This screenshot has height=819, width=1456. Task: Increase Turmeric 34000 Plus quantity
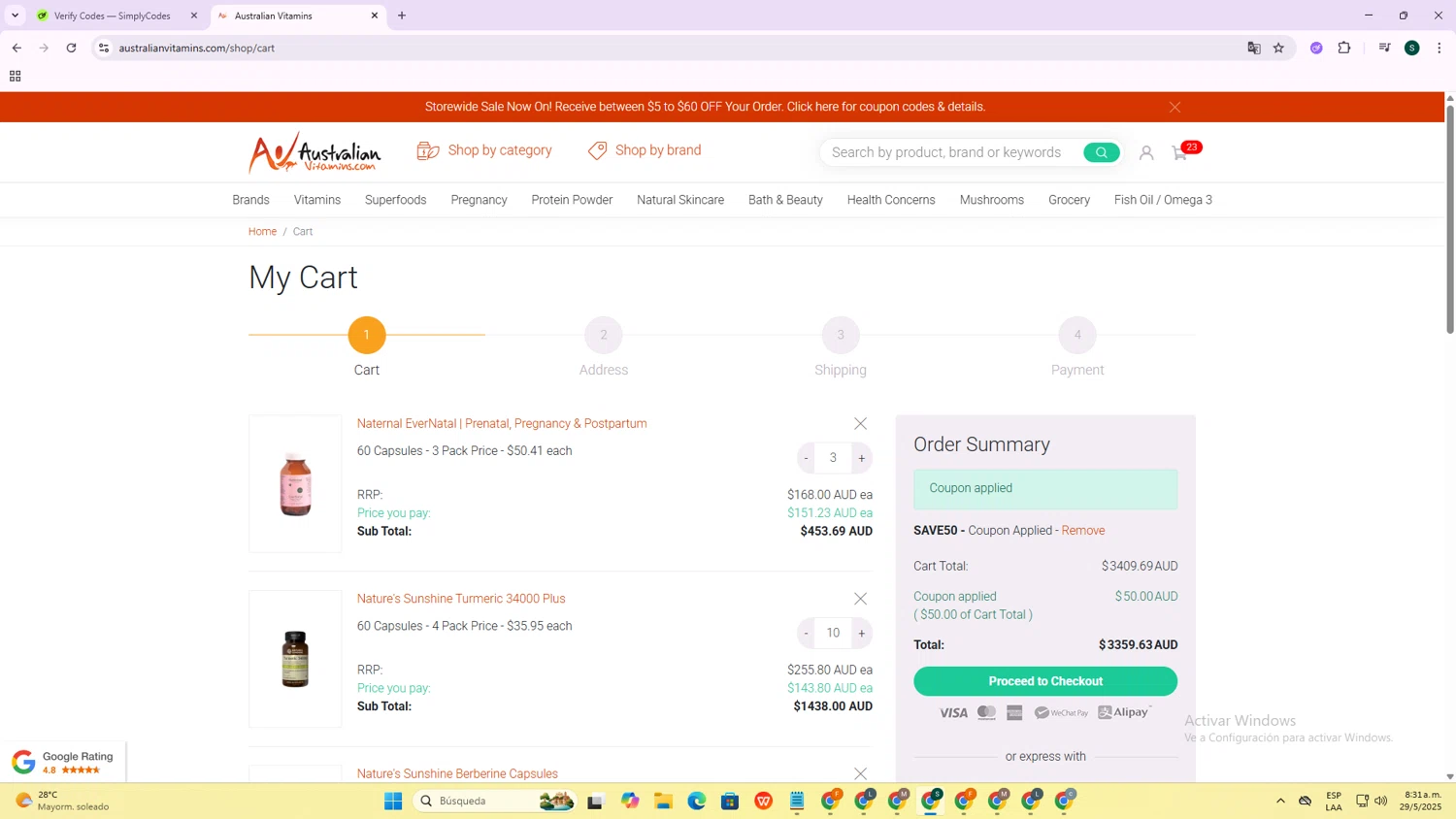pyautogui.click(x=861, y=634)
